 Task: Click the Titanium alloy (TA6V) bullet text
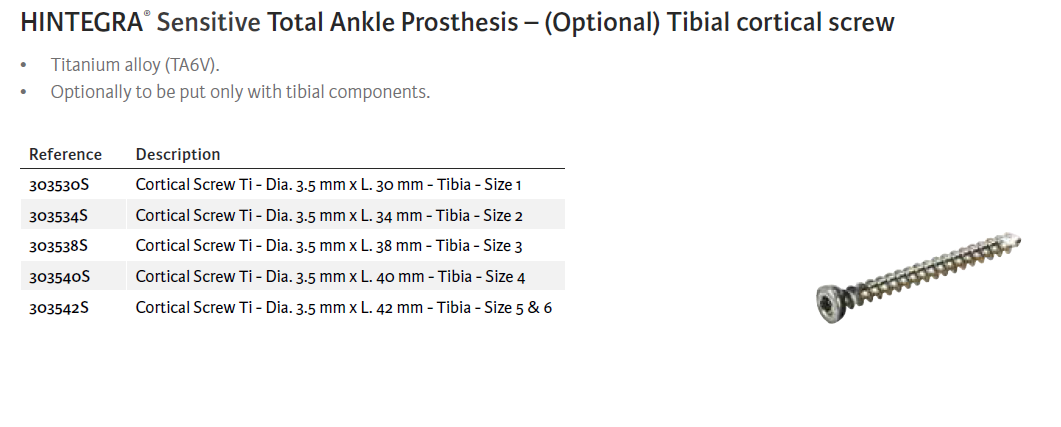click(x=134, y=65)
